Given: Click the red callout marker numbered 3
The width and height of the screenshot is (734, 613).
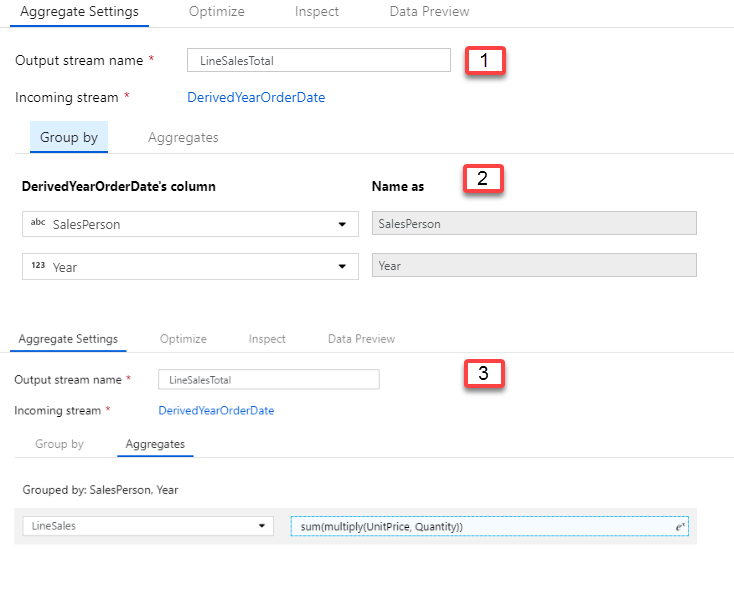Looking at the screenshot, I should [x=483, y=374].
